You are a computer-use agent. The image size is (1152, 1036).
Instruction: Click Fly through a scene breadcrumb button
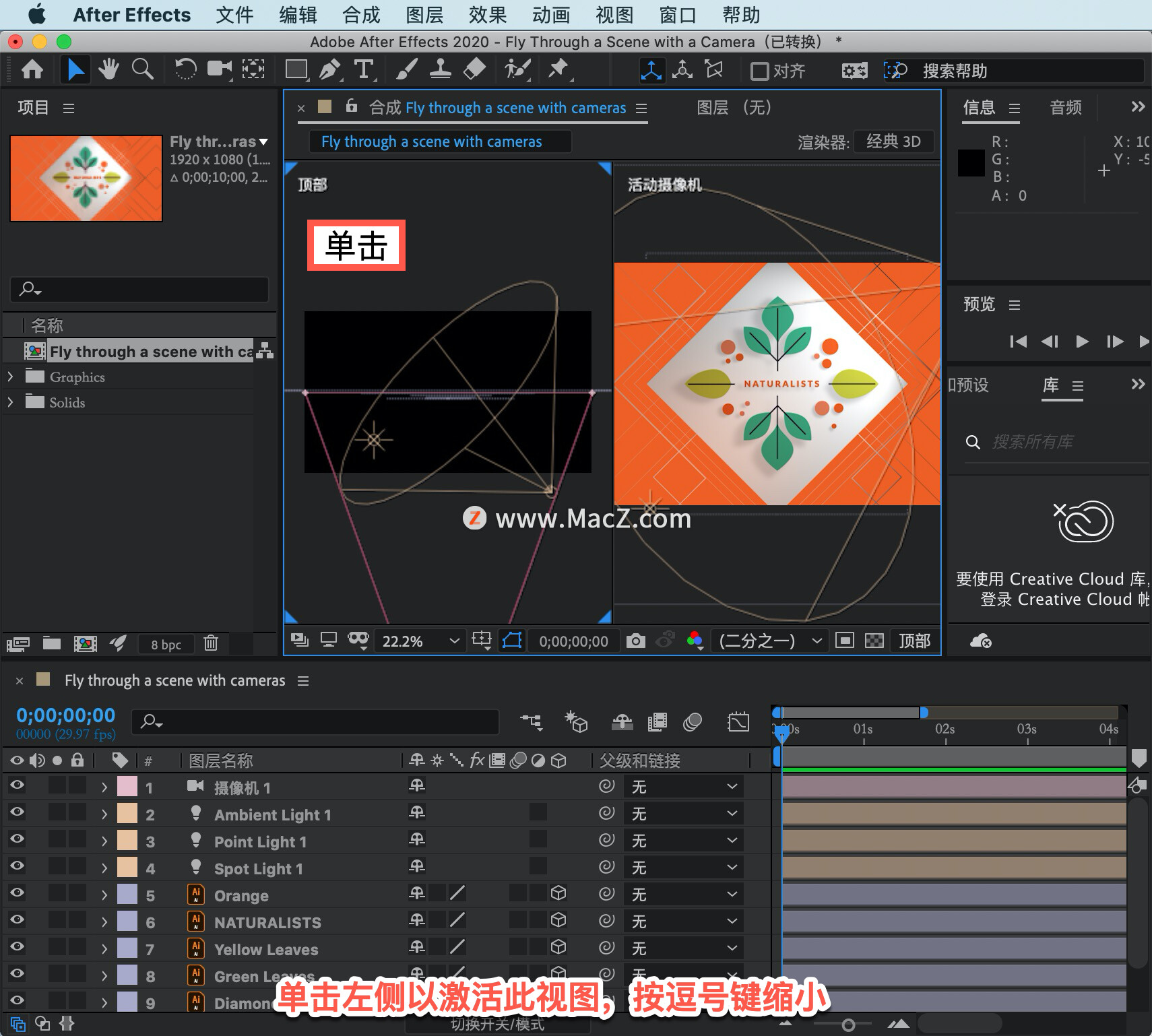pos(440,141)
